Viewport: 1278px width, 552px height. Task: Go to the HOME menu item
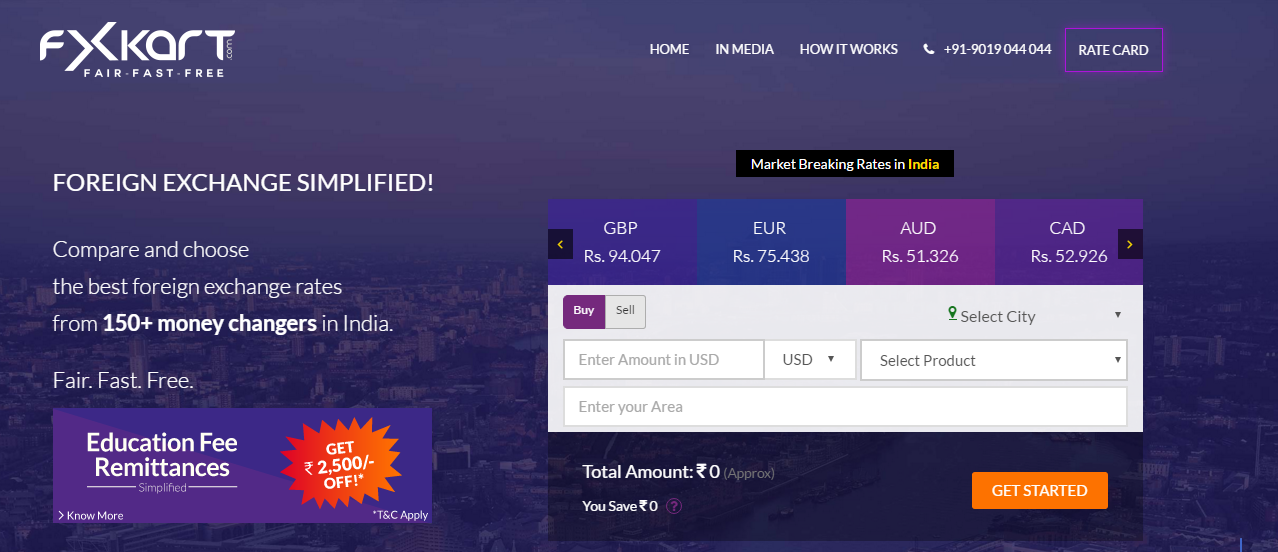coord(669,49)
